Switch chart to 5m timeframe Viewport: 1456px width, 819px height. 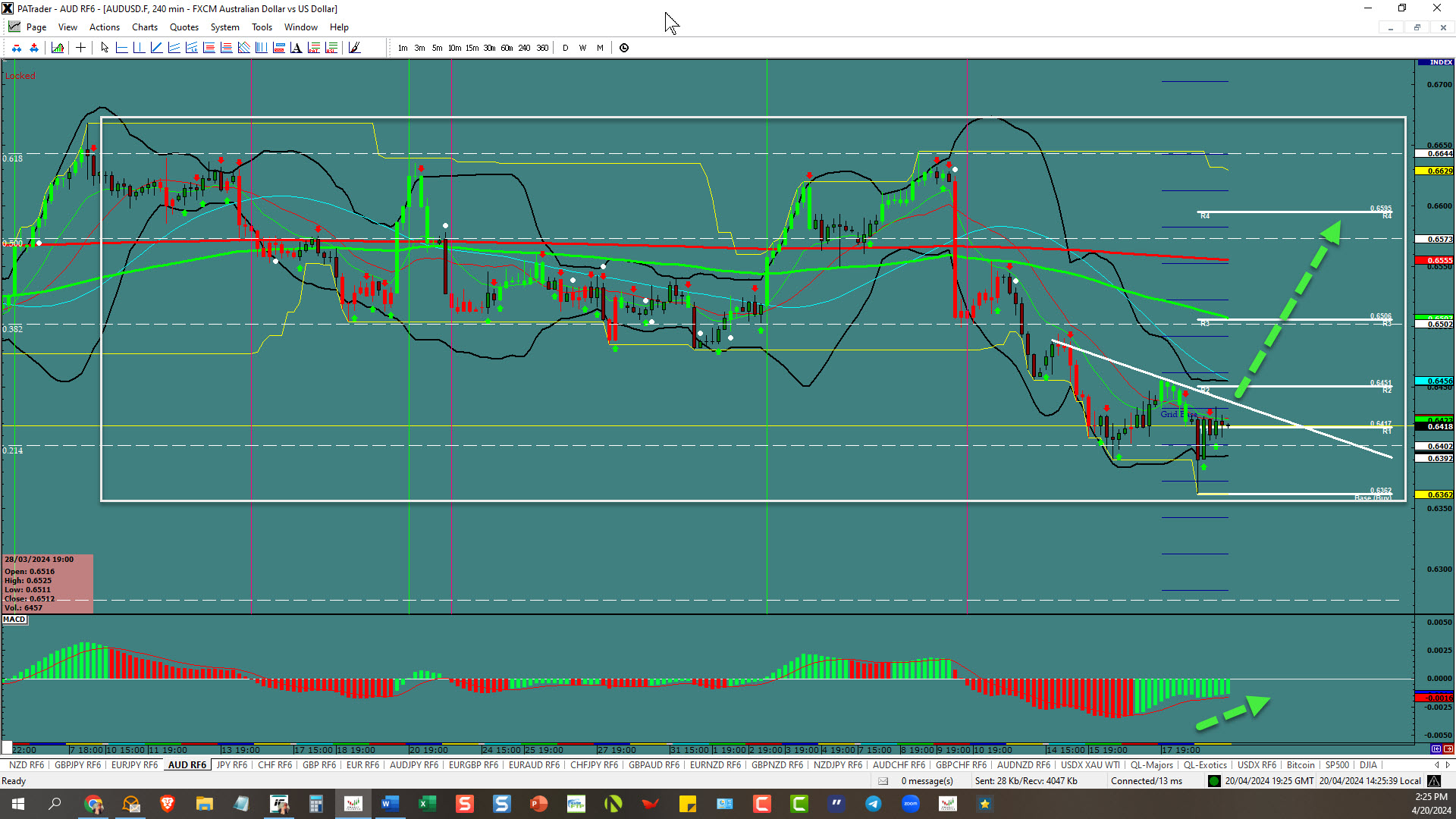pos(438,48)
